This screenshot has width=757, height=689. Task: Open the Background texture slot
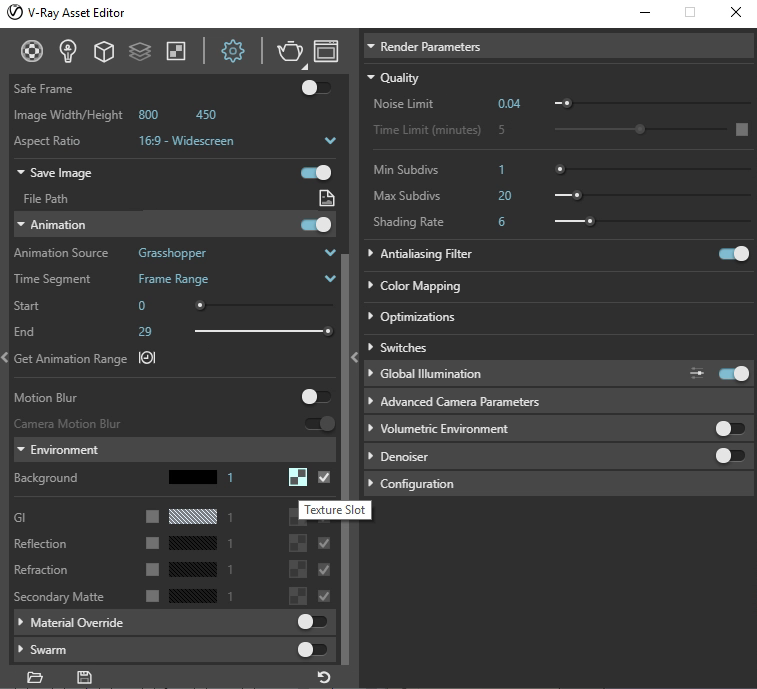(x=298, y=477)
